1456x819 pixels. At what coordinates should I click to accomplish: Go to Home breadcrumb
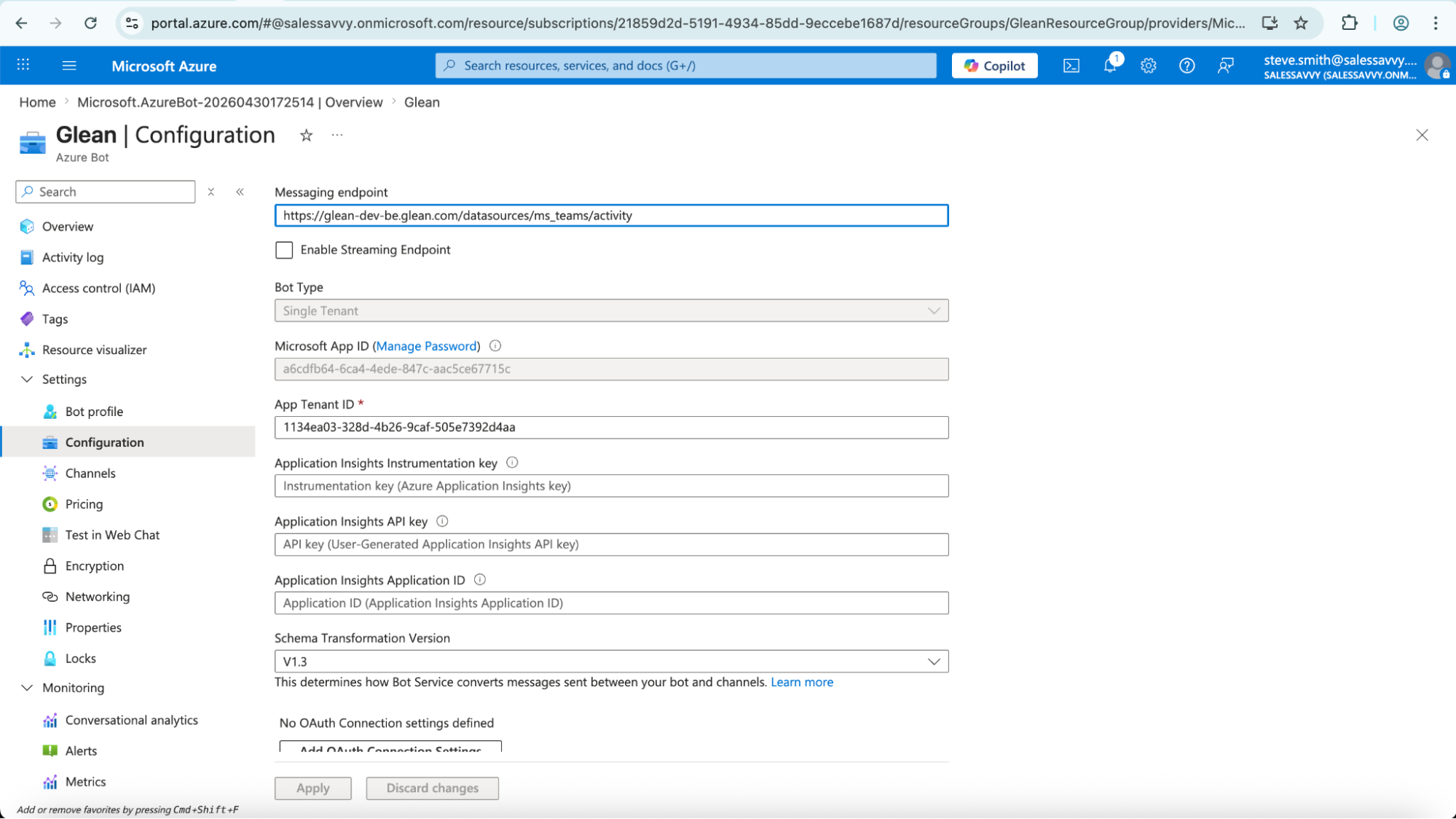tap(37, 102)
